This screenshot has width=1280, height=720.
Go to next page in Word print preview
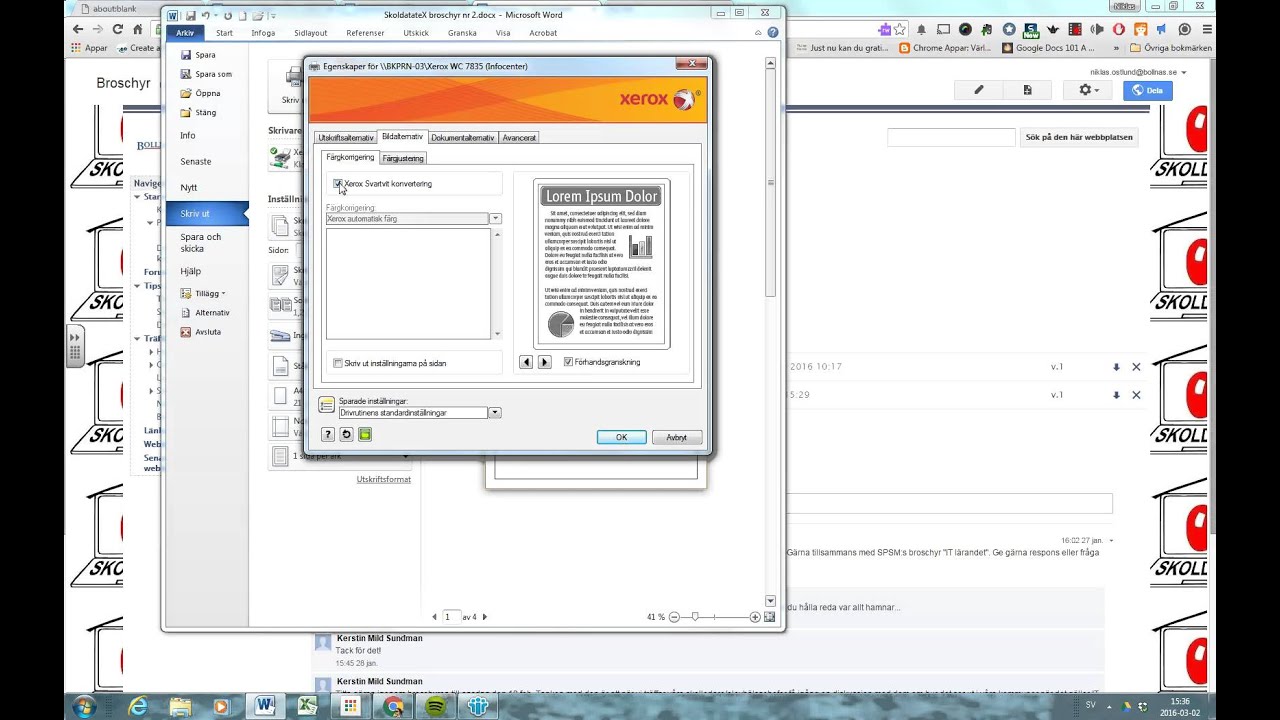coord(485,617)
